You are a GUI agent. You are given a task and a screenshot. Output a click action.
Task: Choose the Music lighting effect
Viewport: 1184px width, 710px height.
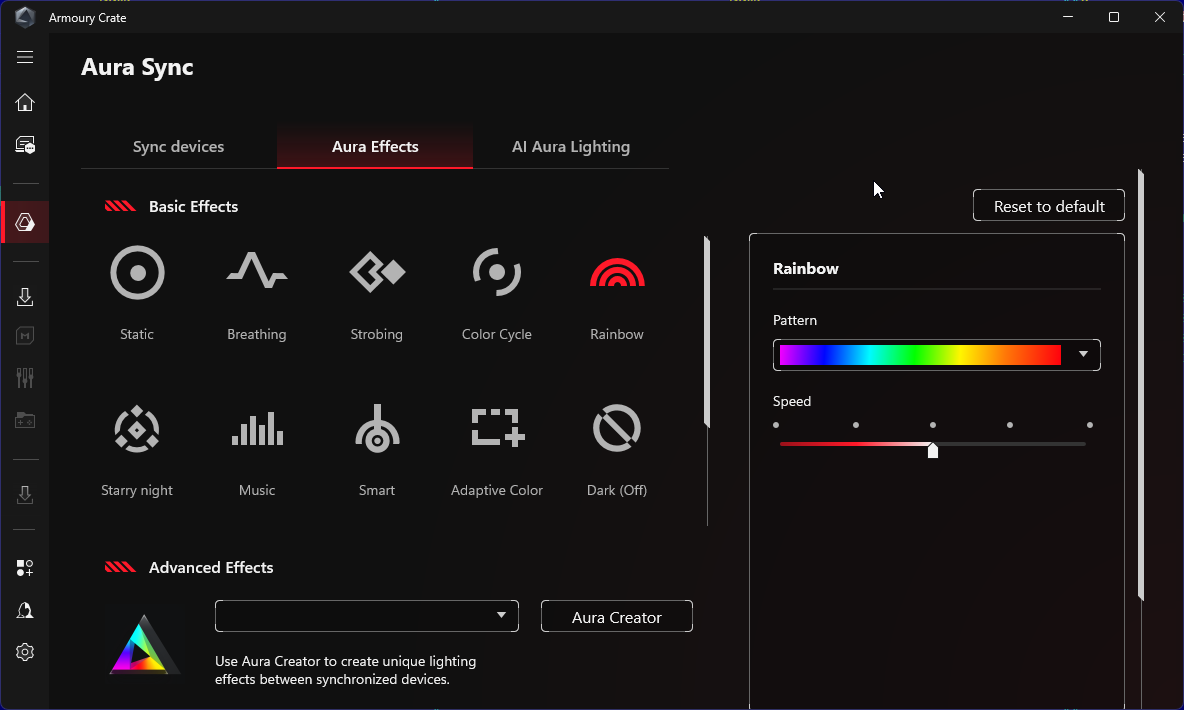click(257, 429)
